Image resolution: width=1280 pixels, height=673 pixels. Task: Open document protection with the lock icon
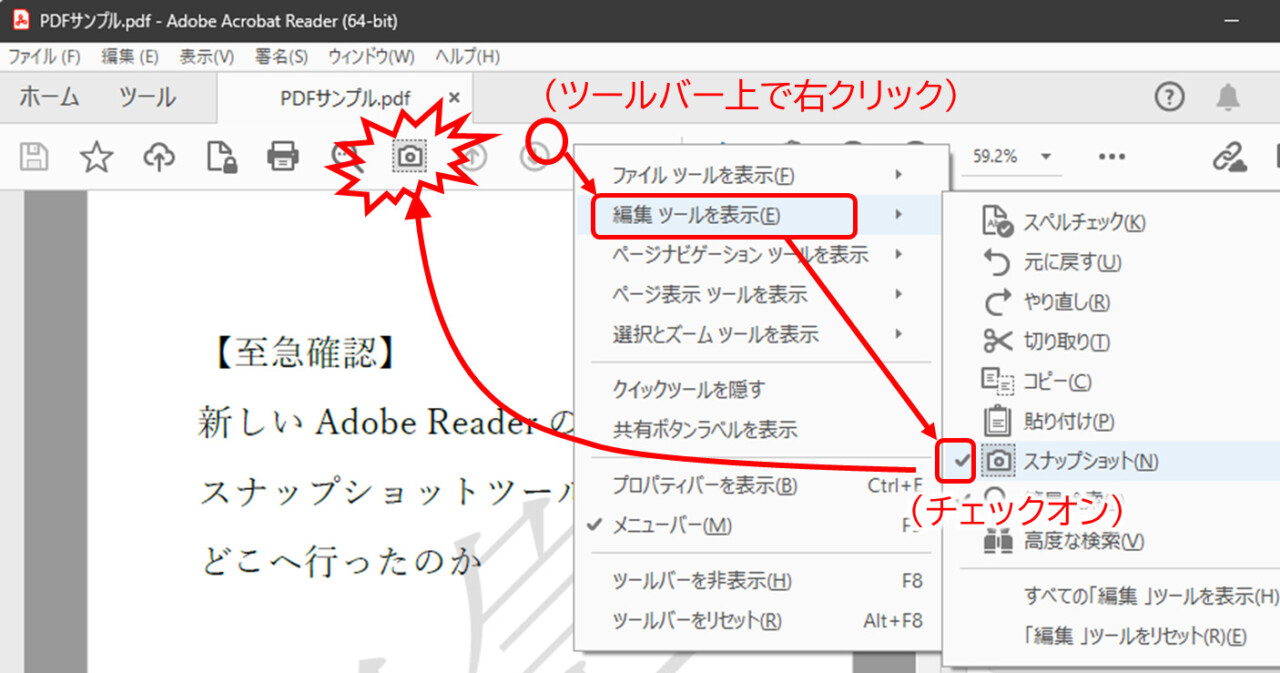click(x=222, y=156)
